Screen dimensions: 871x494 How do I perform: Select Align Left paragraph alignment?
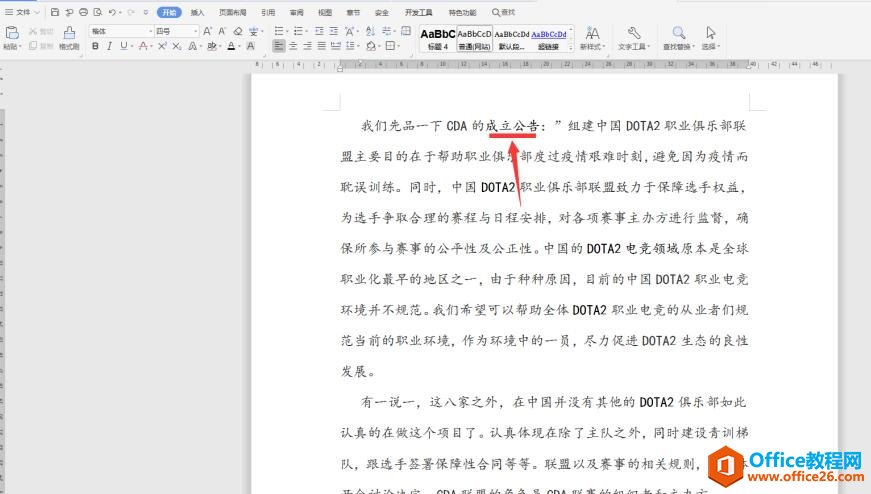[279, 46]
